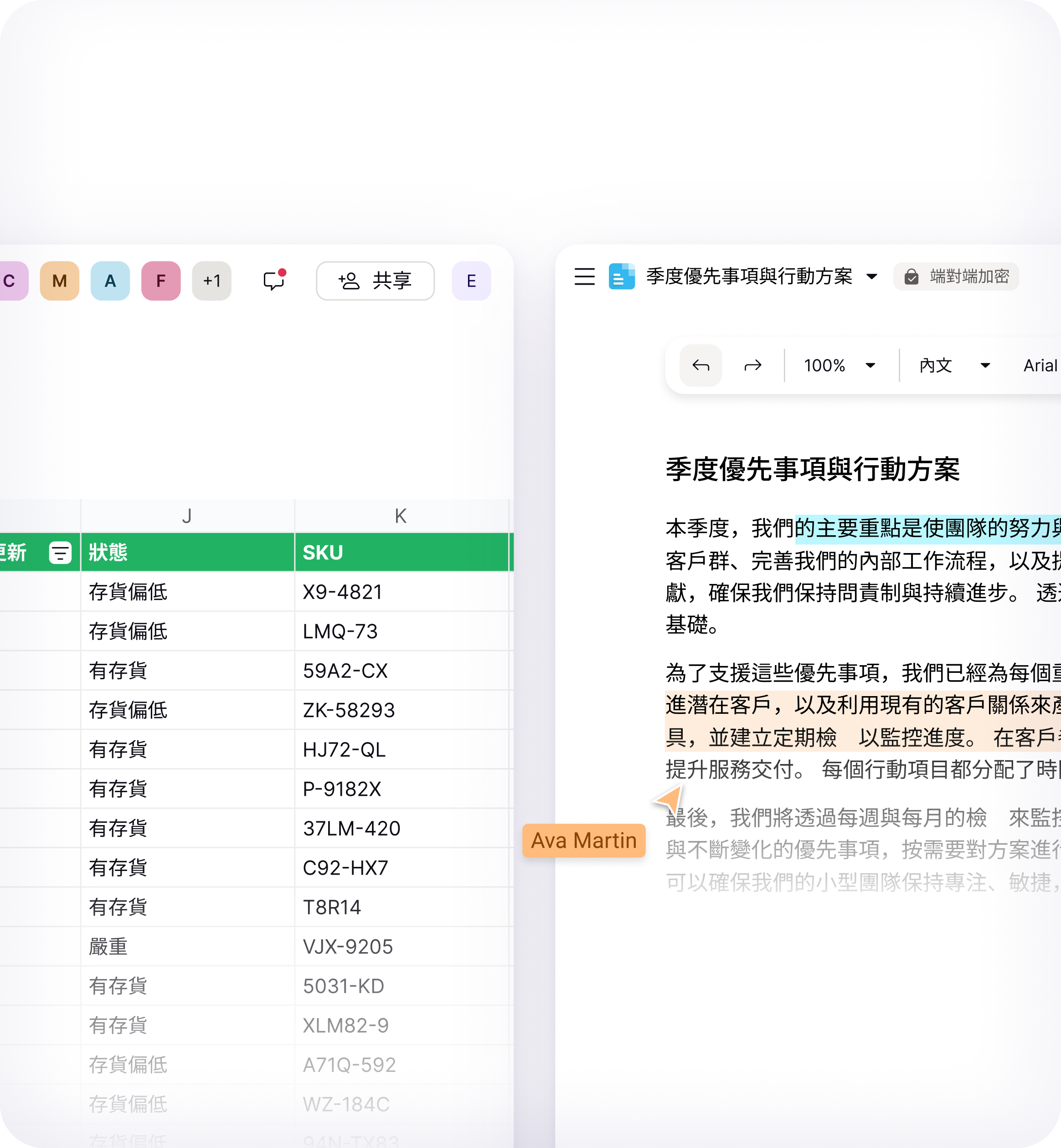This screenshot has height=1148, width=1061.
Task: Click the F collaborator avatar
Action: tap(161, 281)
